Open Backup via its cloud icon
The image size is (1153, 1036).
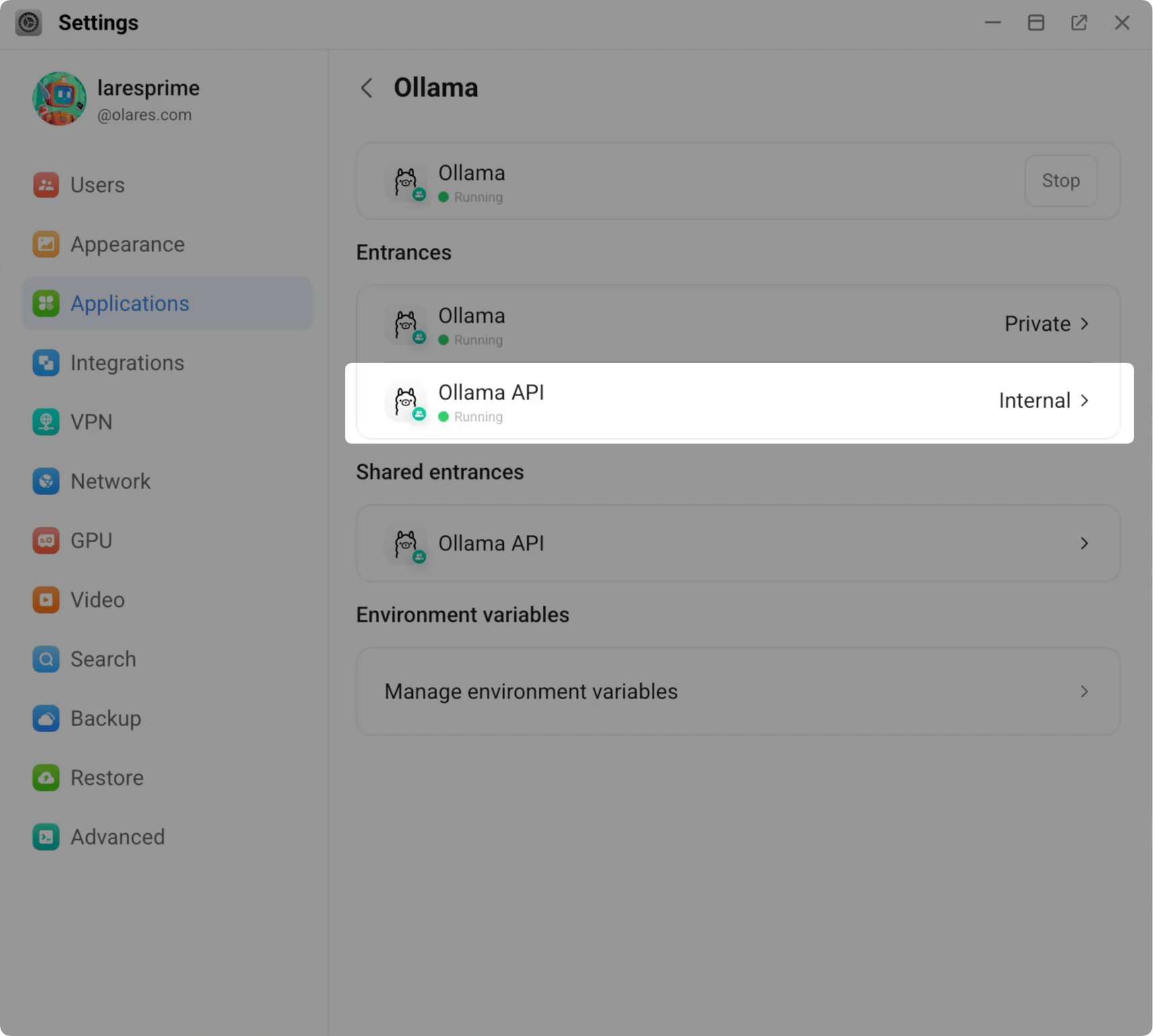point(45,718)
